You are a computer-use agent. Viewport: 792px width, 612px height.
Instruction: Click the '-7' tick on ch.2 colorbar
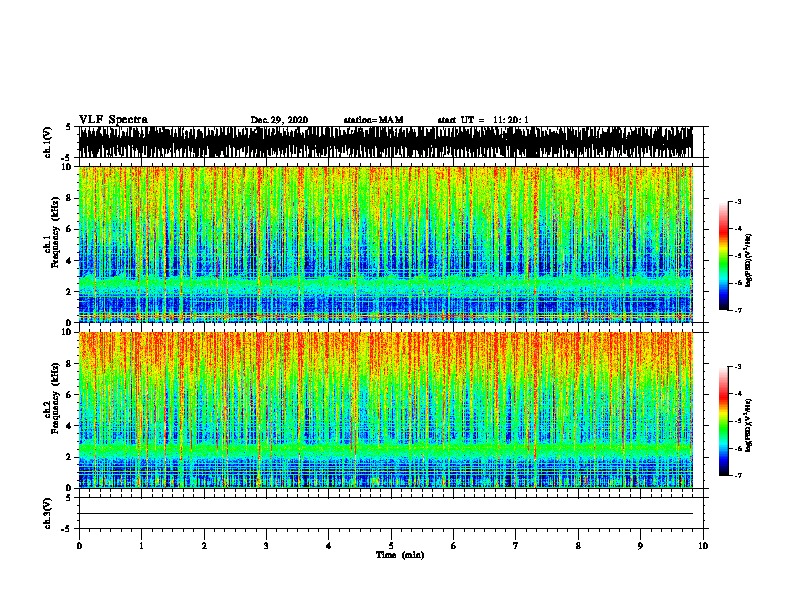(x=738, y=475)
